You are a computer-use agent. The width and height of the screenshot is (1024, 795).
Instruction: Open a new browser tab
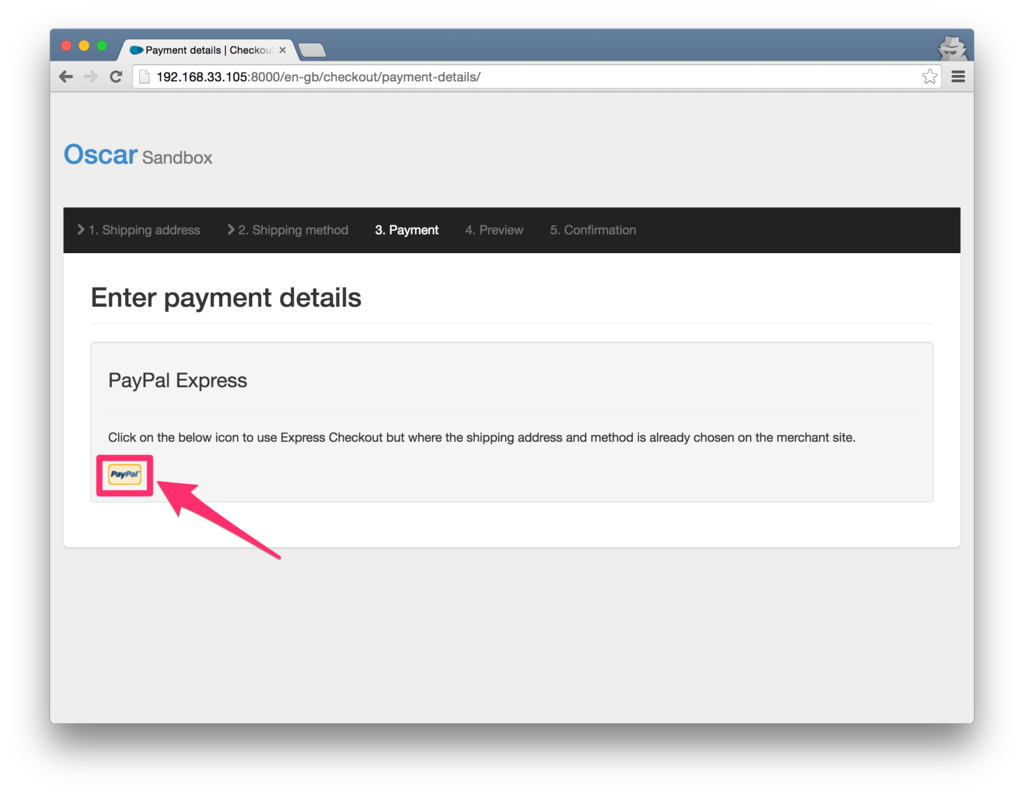(312, 50)
